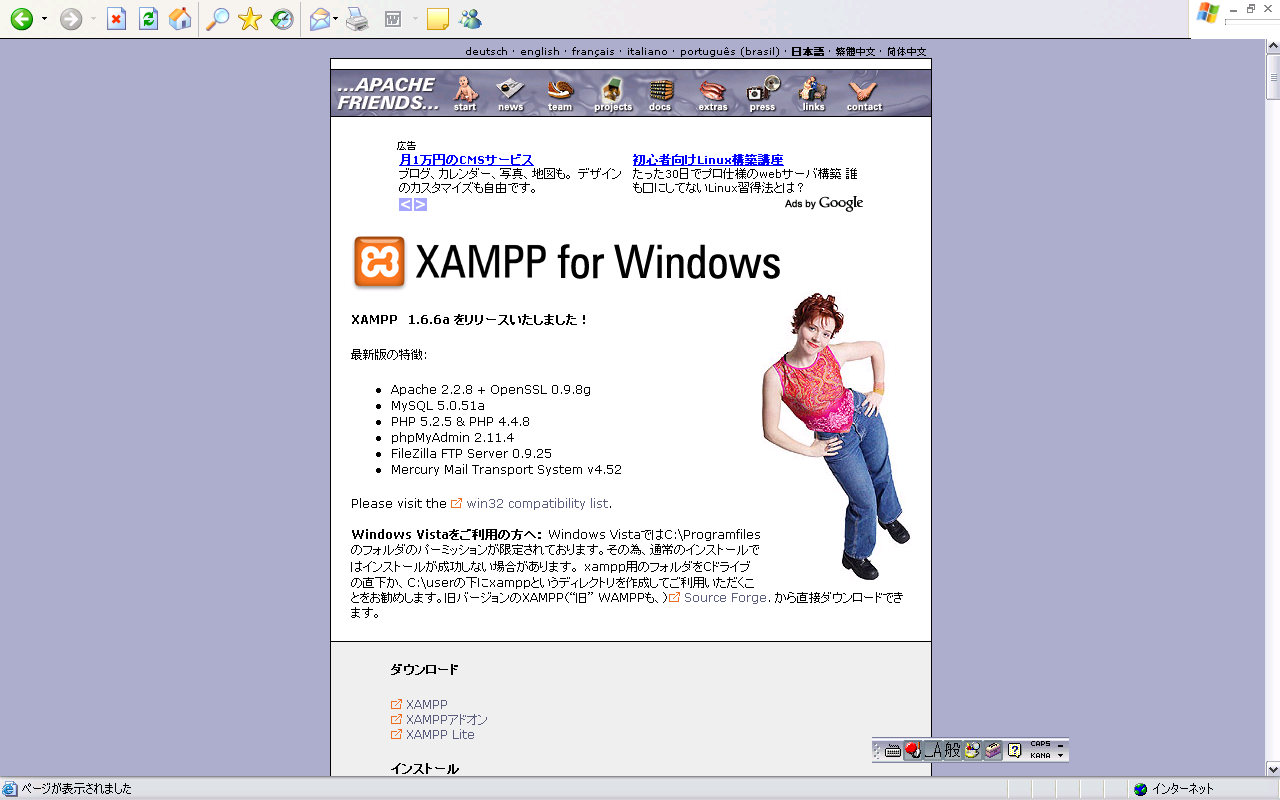The width and height of the screenshot is (1280, 800).
Task: Open the extras section in nav bar
Action: 713,93
